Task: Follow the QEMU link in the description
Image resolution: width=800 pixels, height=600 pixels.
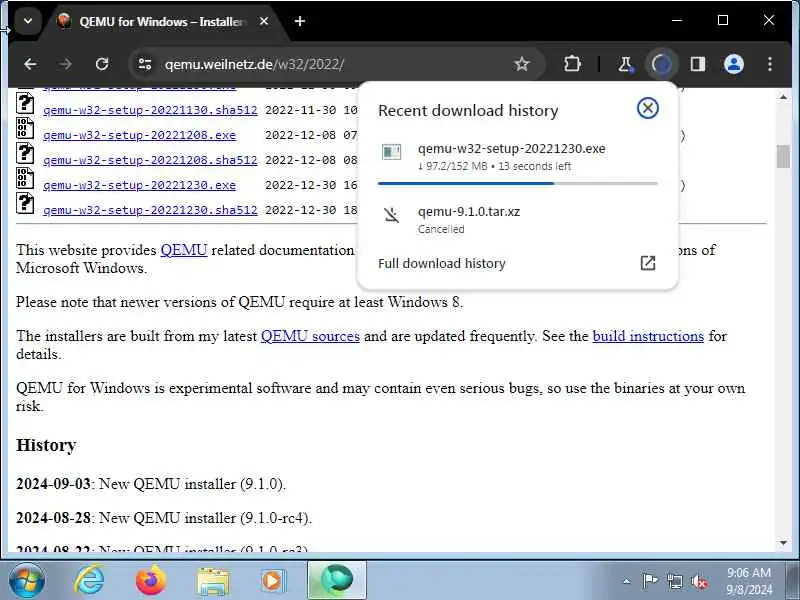Action: 184,250
